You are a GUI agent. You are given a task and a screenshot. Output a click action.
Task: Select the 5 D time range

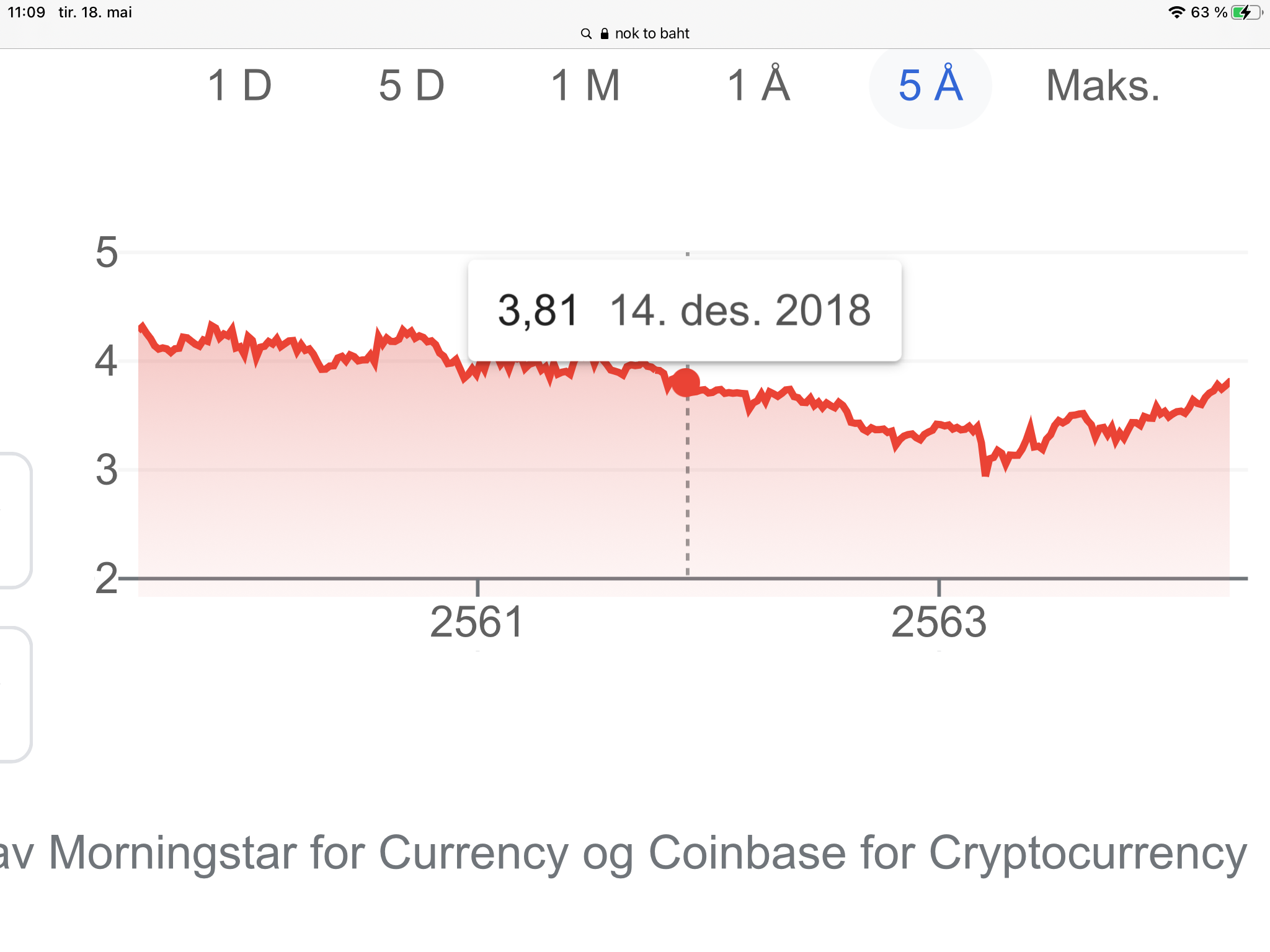coord(412,86)
